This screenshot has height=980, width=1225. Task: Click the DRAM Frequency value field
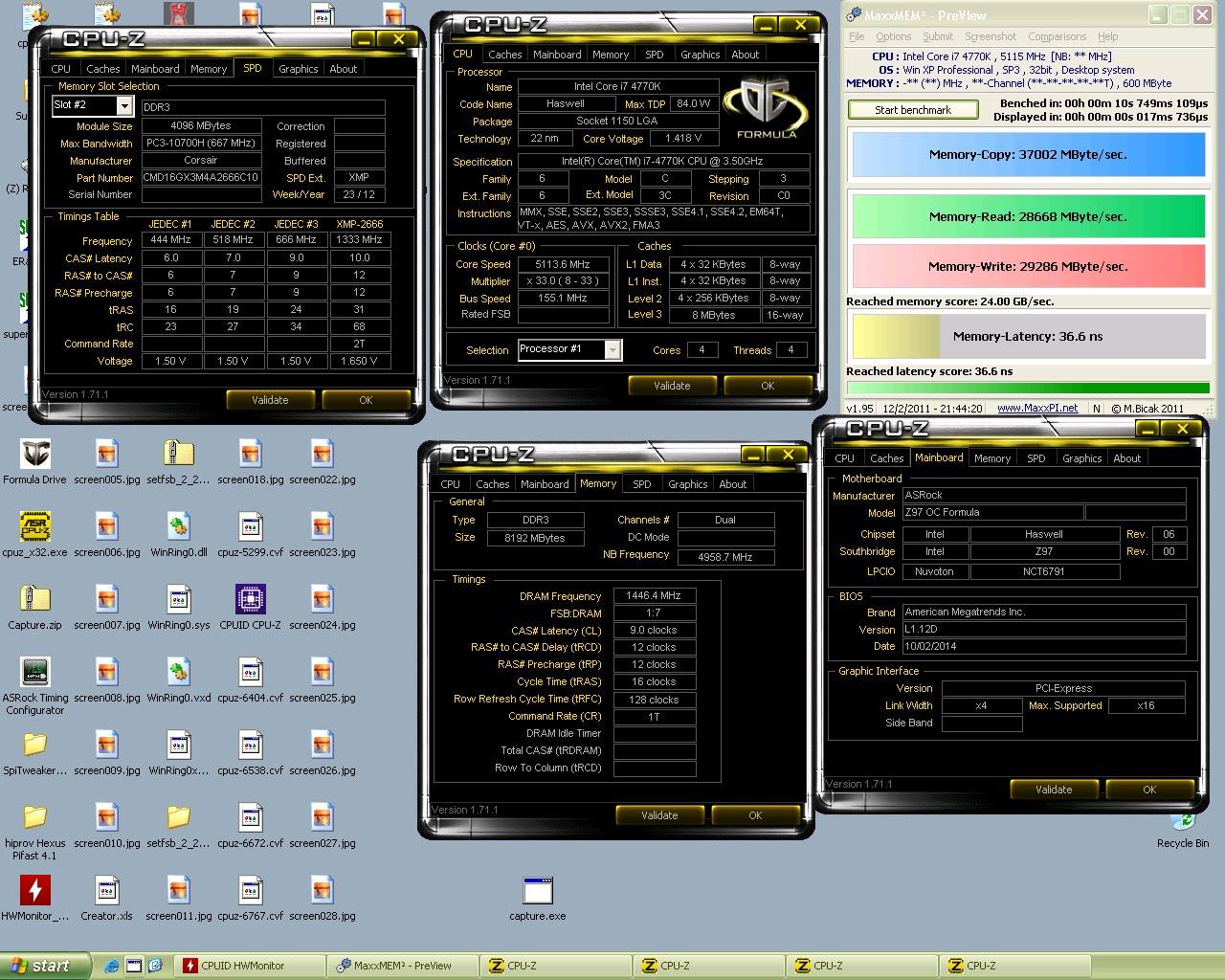(654, 595)
